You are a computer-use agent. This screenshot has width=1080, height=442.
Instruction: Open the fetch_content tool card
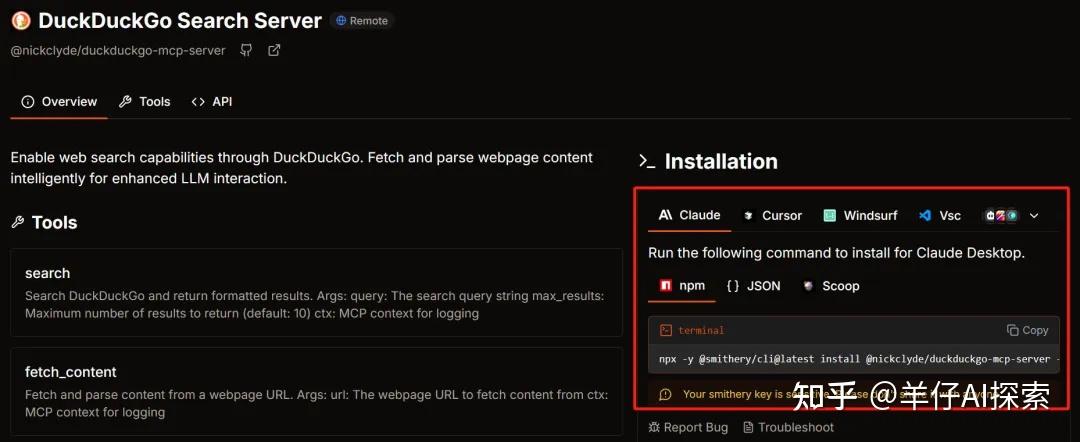coord(316,391)
